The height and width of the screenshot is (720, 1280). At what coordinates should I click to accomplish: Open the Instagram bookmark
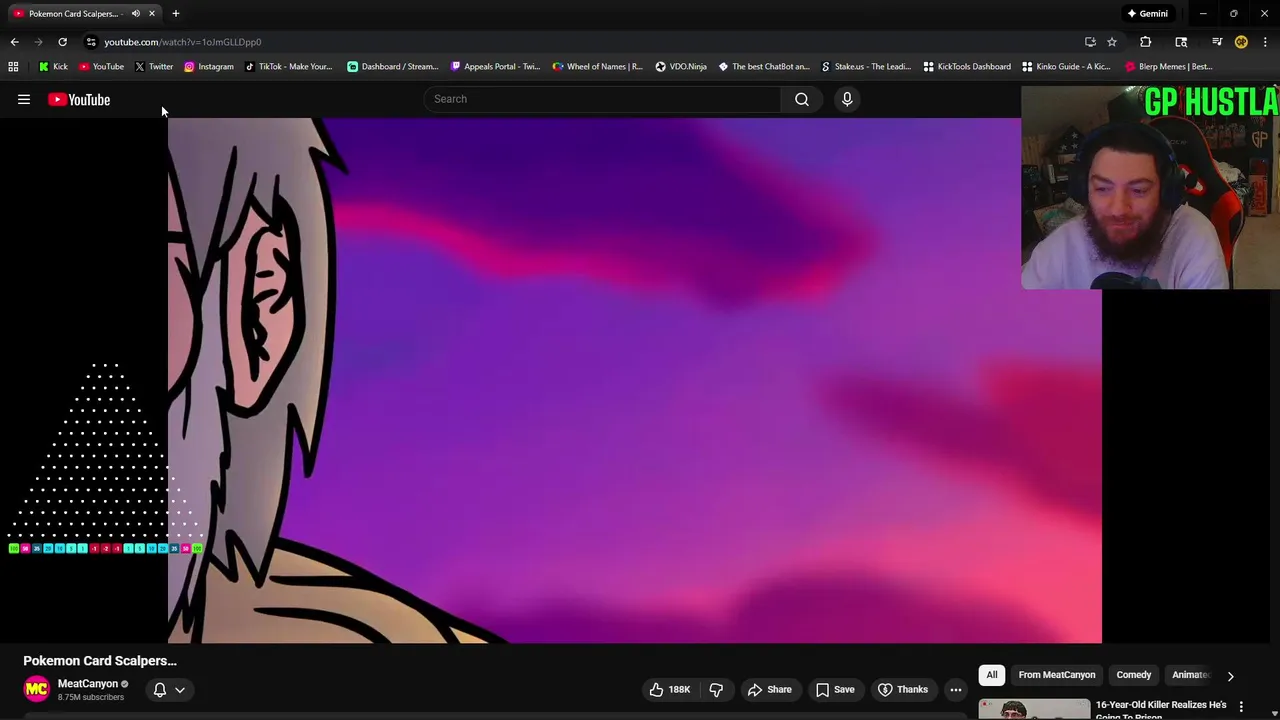(208, 67)
